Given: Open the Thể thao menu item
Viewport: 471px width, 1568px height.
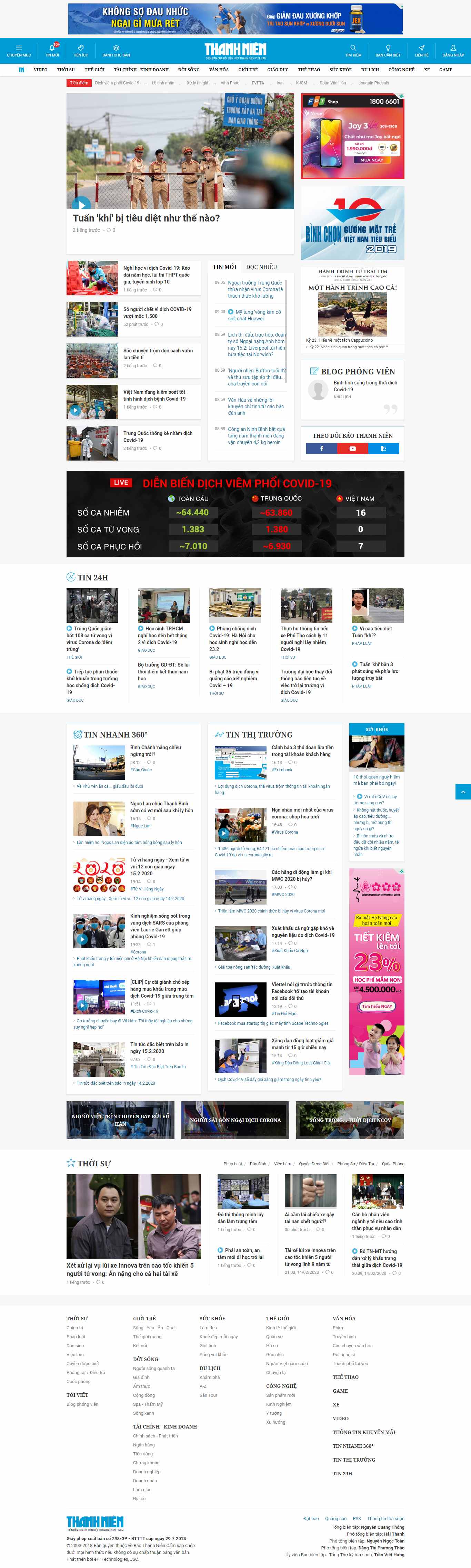Looking at the screenshot, I should click(308, 69).
